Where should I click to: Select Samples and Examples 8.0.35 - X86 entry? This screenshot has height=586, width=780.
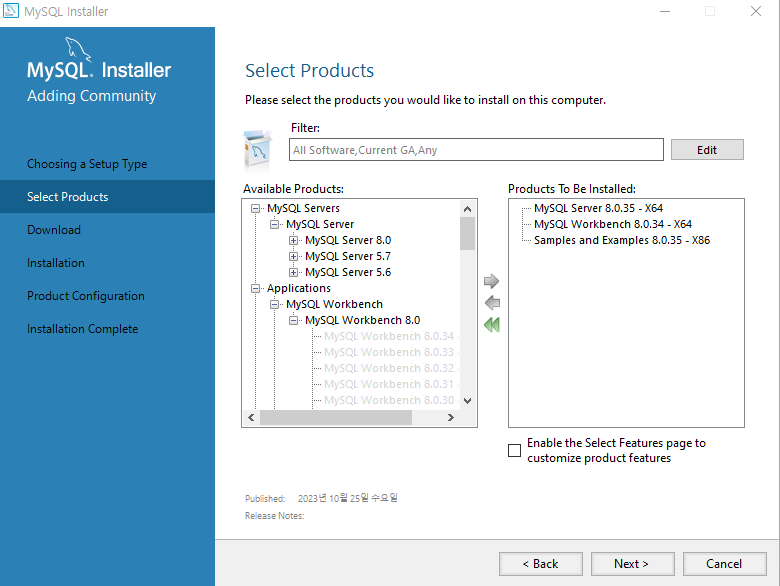[622, 240]
